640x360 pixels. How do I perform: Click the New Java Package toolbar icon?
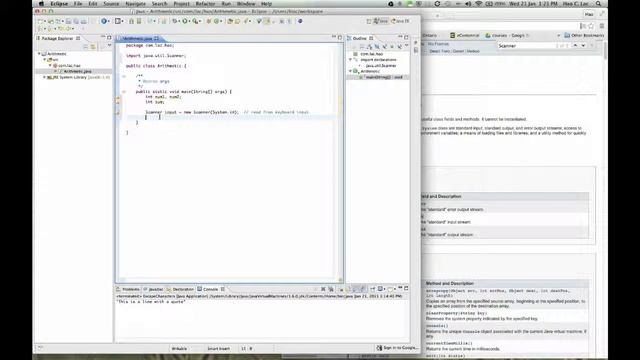(209, 21)
